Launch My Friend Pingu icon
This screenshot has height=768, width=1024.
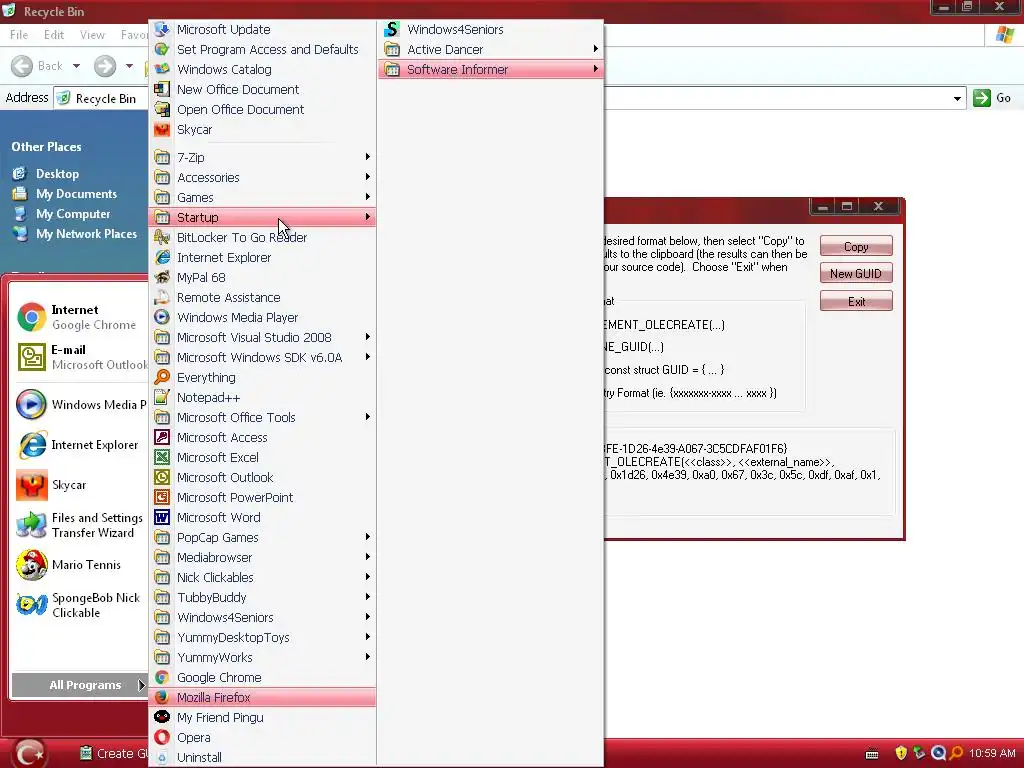coord(162,718)
